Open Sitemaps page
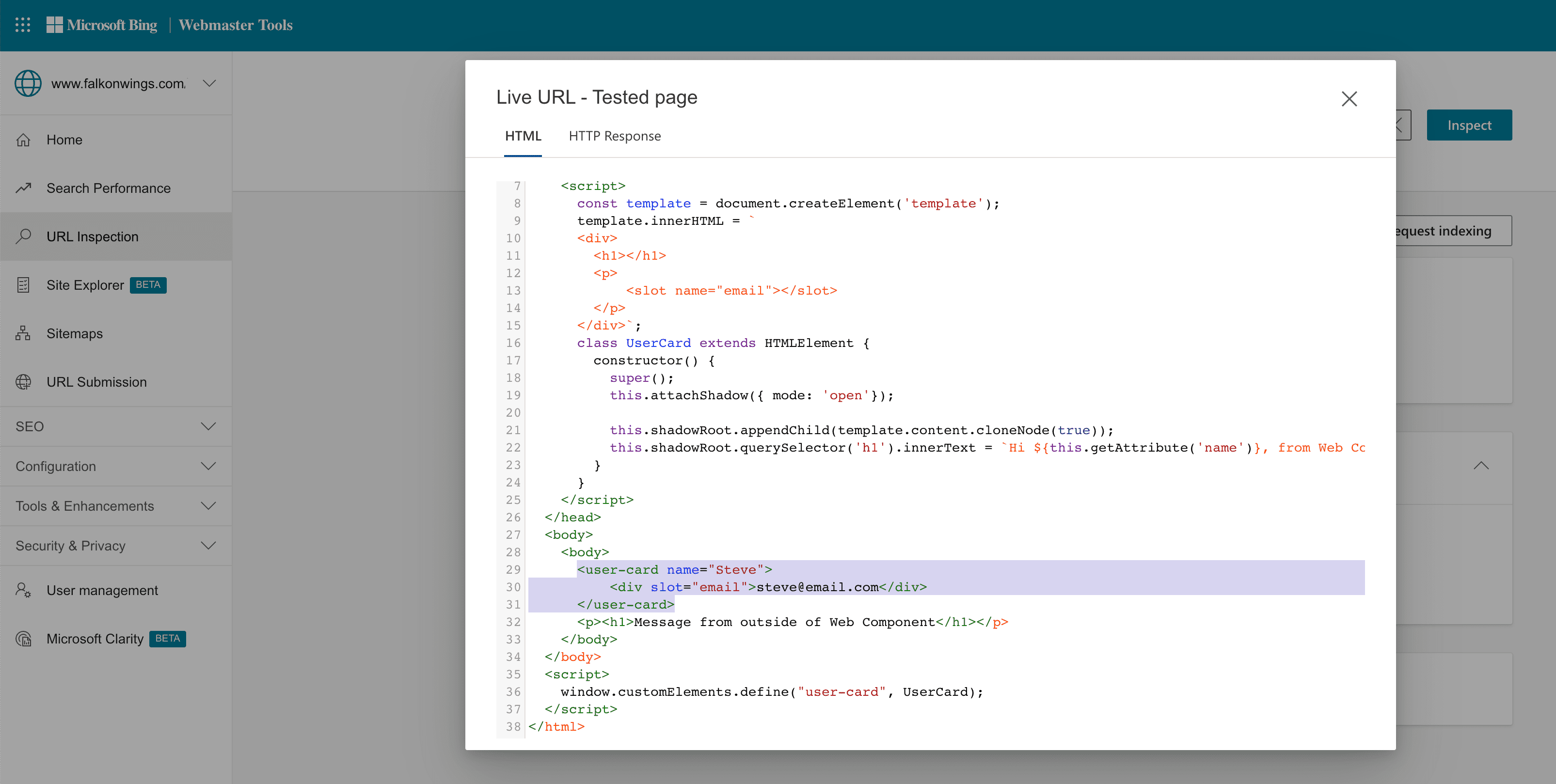Viewport: 1556px width, 784px height. point(116,333)
